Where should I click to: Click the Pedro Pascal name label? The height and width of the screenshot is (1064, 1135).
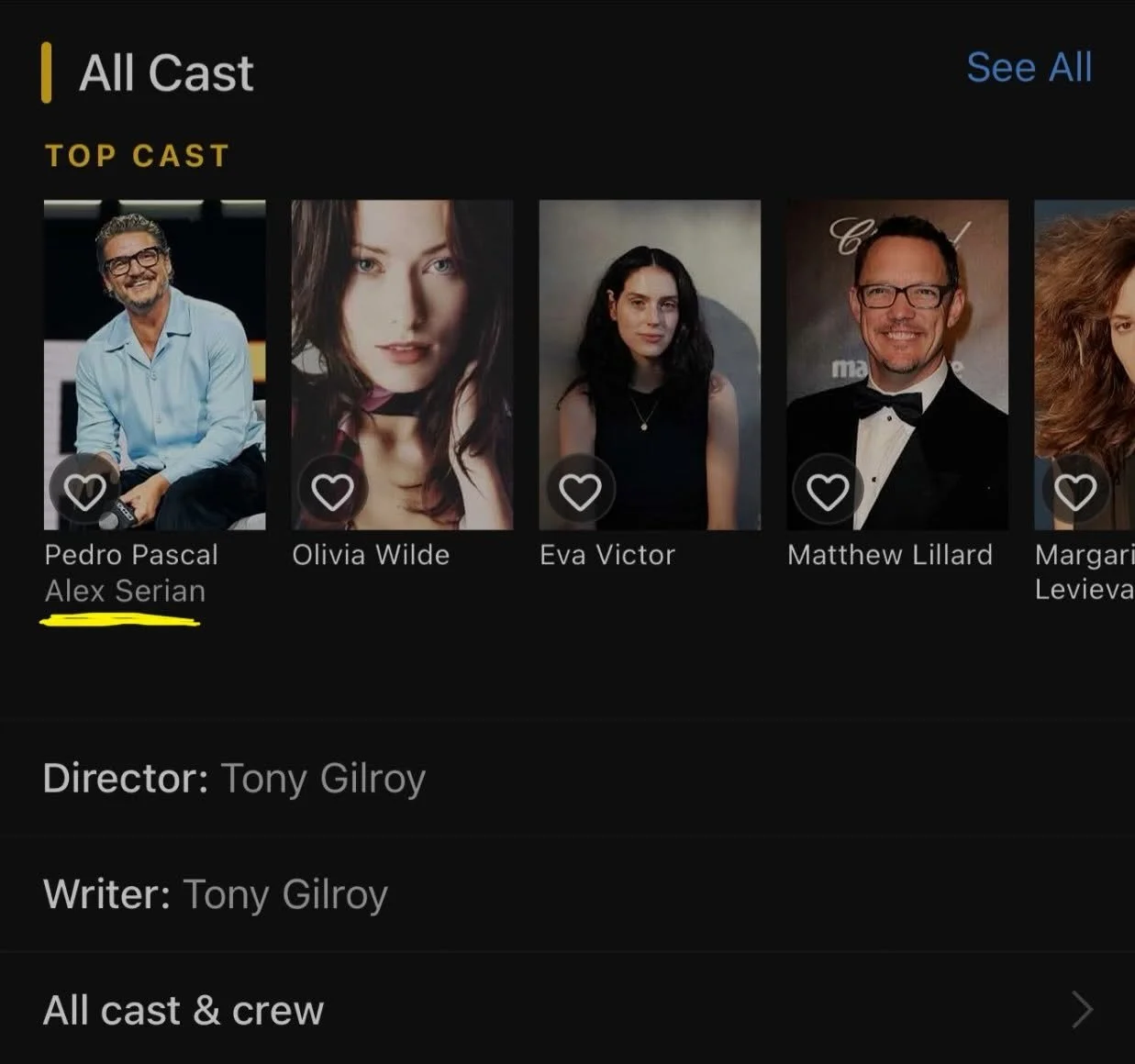[x=131, y=555]
